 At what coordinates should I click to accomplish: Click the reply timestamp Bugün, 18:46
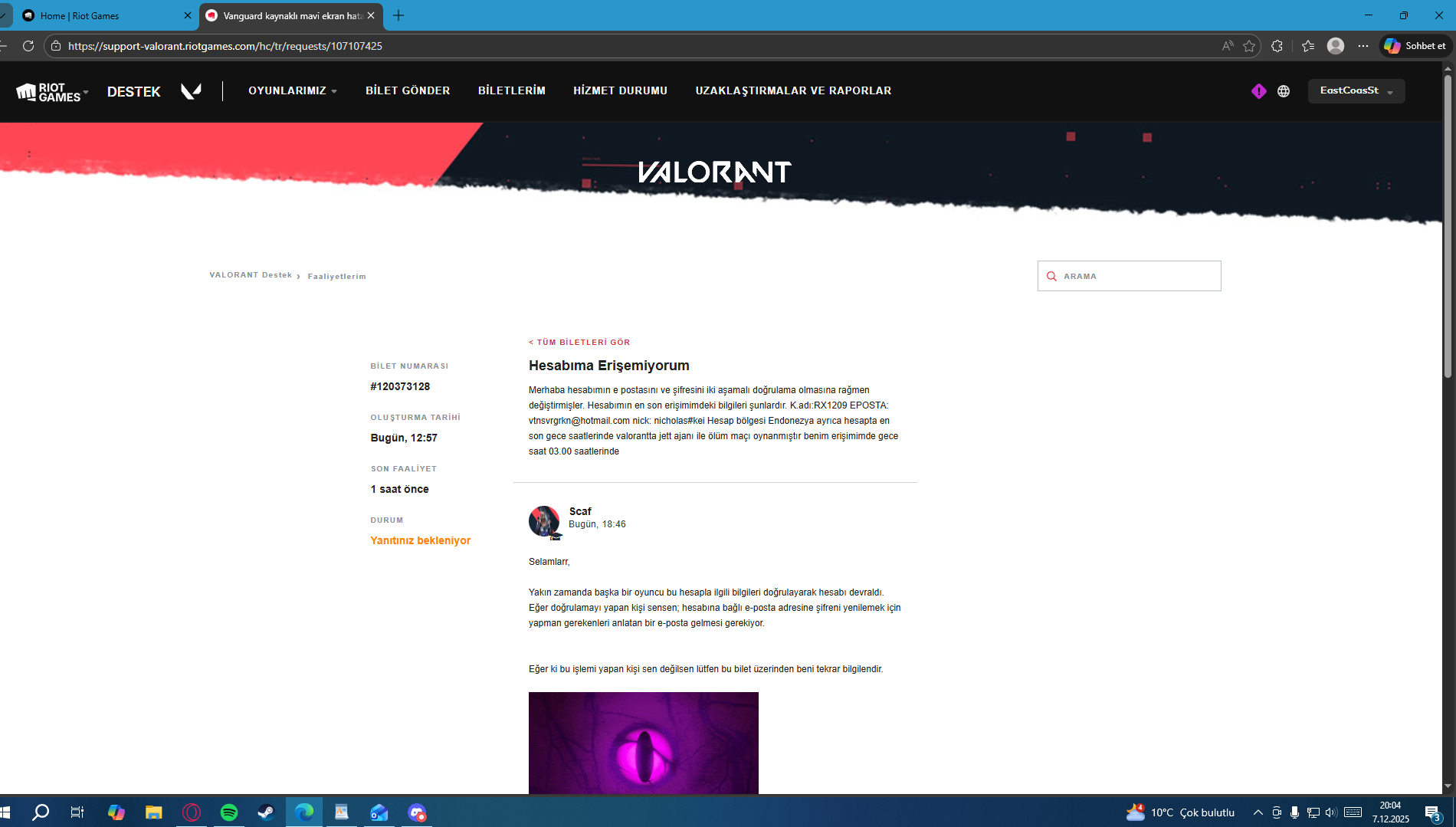coord(597,525)
